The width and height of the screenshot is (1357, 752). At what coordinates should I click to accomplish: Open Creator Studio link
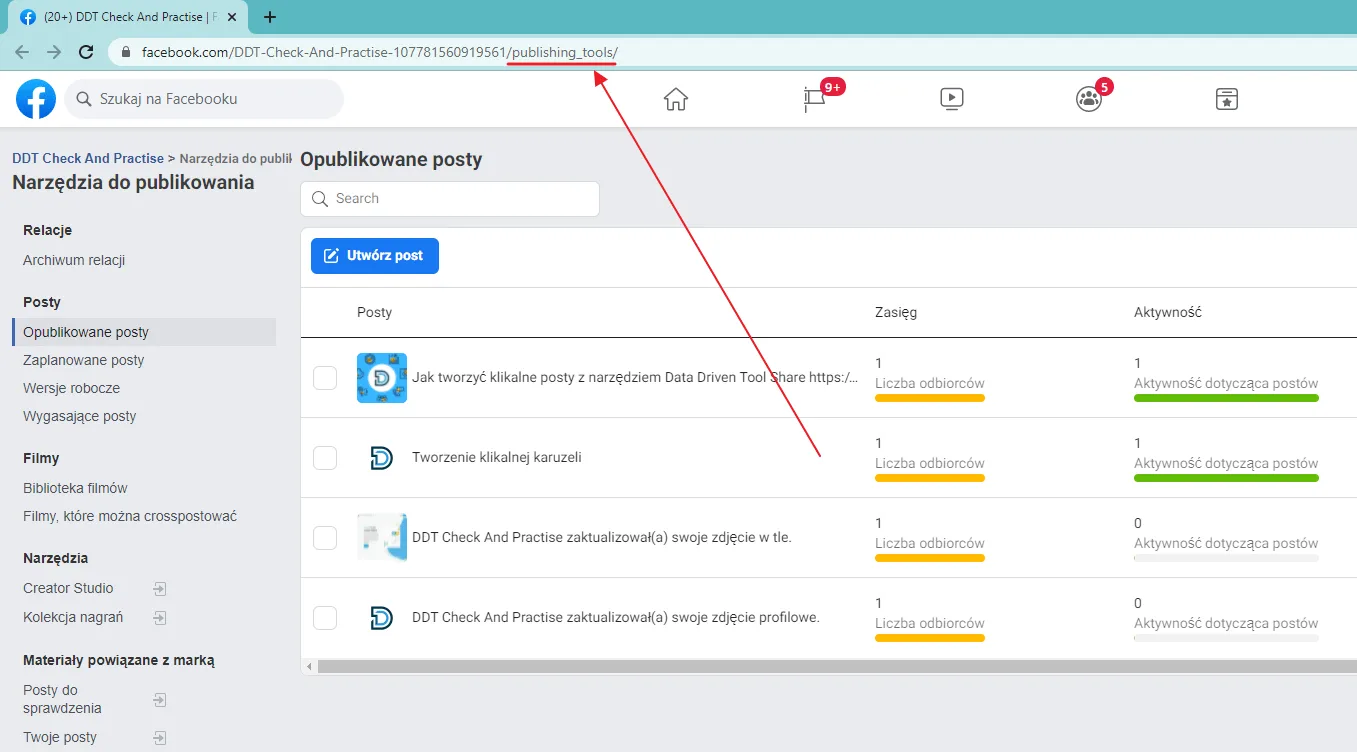click(68, 588)
